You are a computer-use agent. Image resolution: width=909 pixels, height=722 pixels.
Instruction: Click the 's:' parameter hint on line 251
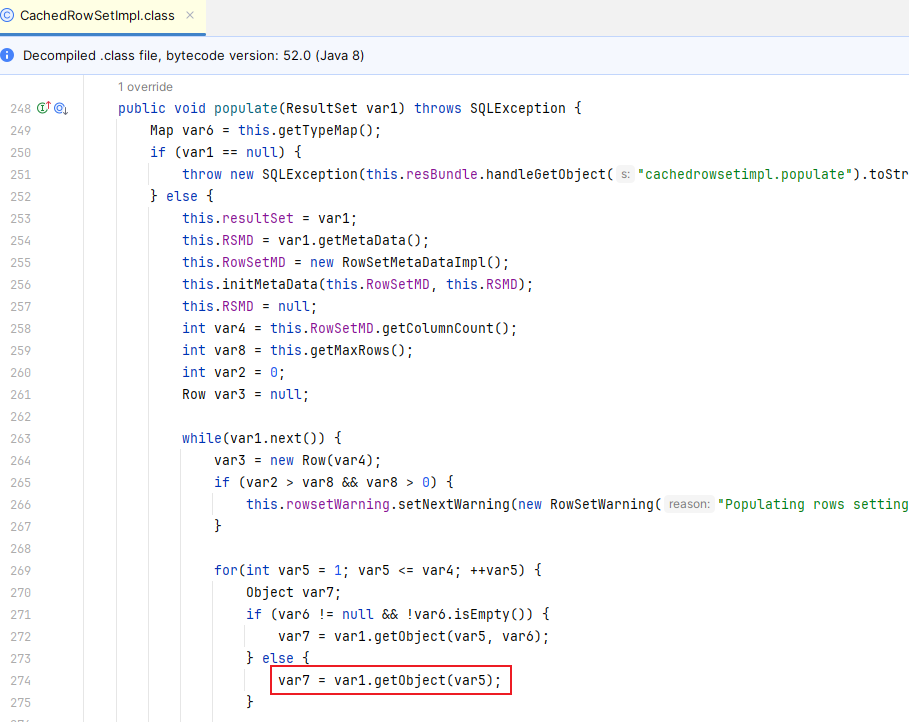pos(625,175)
